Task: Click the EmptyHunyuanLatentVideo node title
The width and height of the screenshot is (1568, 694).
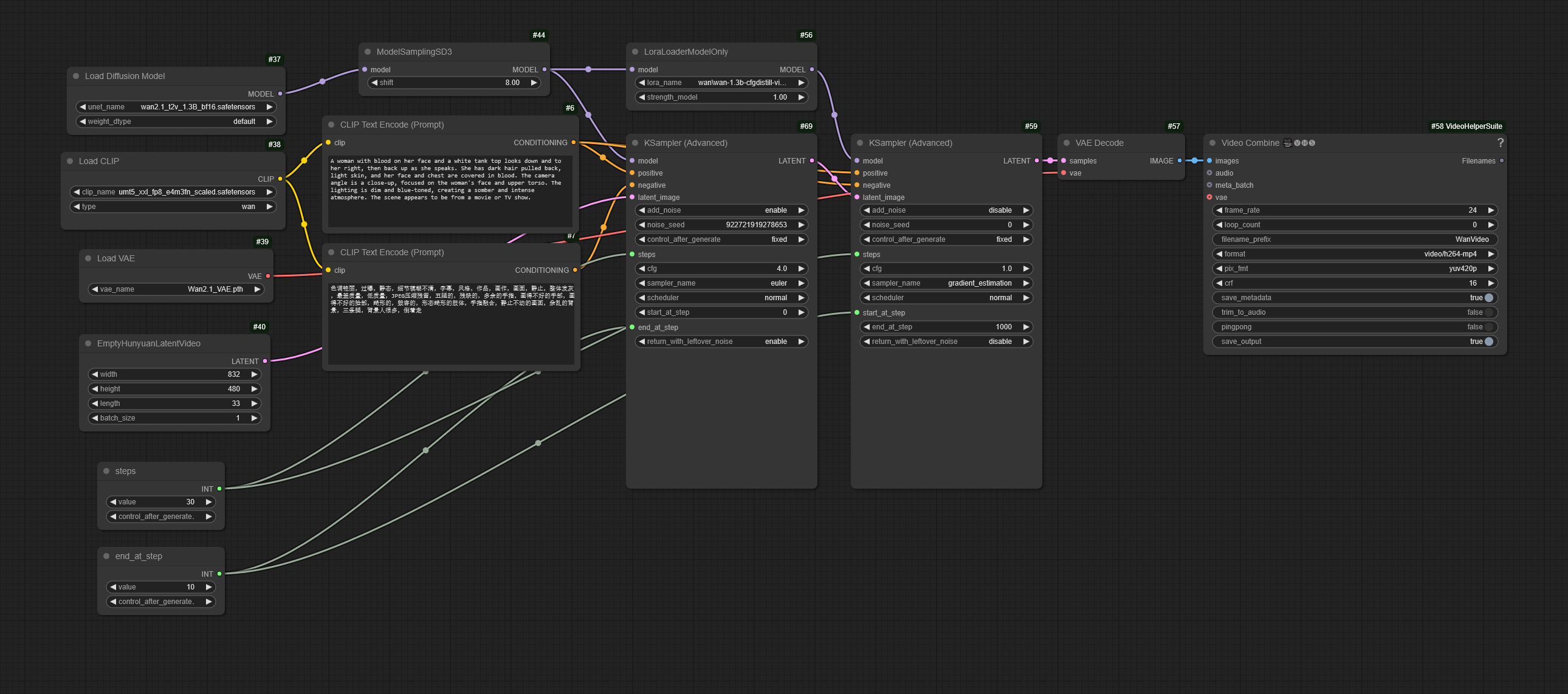Action: pos(148,343)
